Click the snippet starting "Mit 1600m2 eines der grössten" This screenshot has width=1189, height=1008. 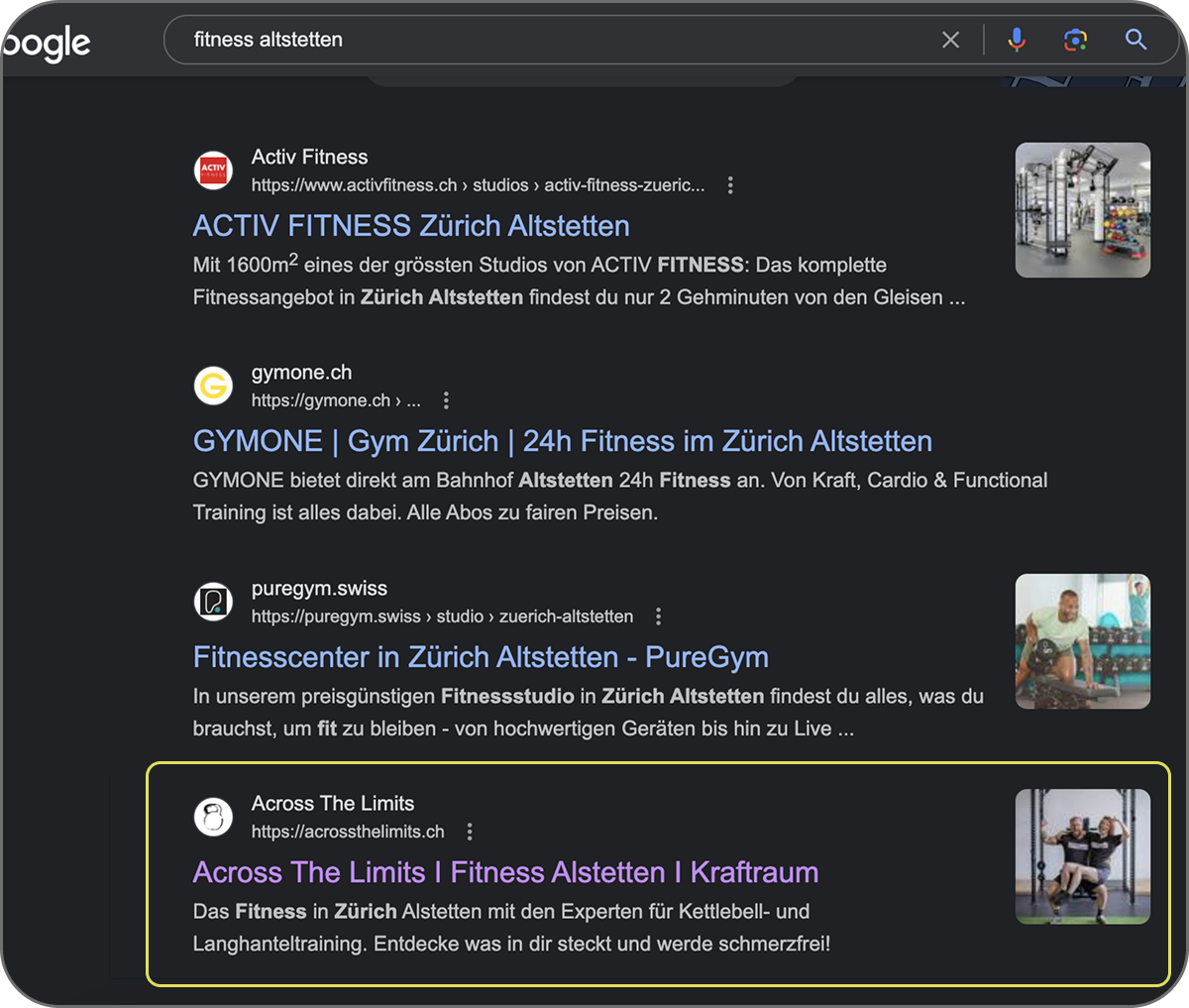[579, 280]
